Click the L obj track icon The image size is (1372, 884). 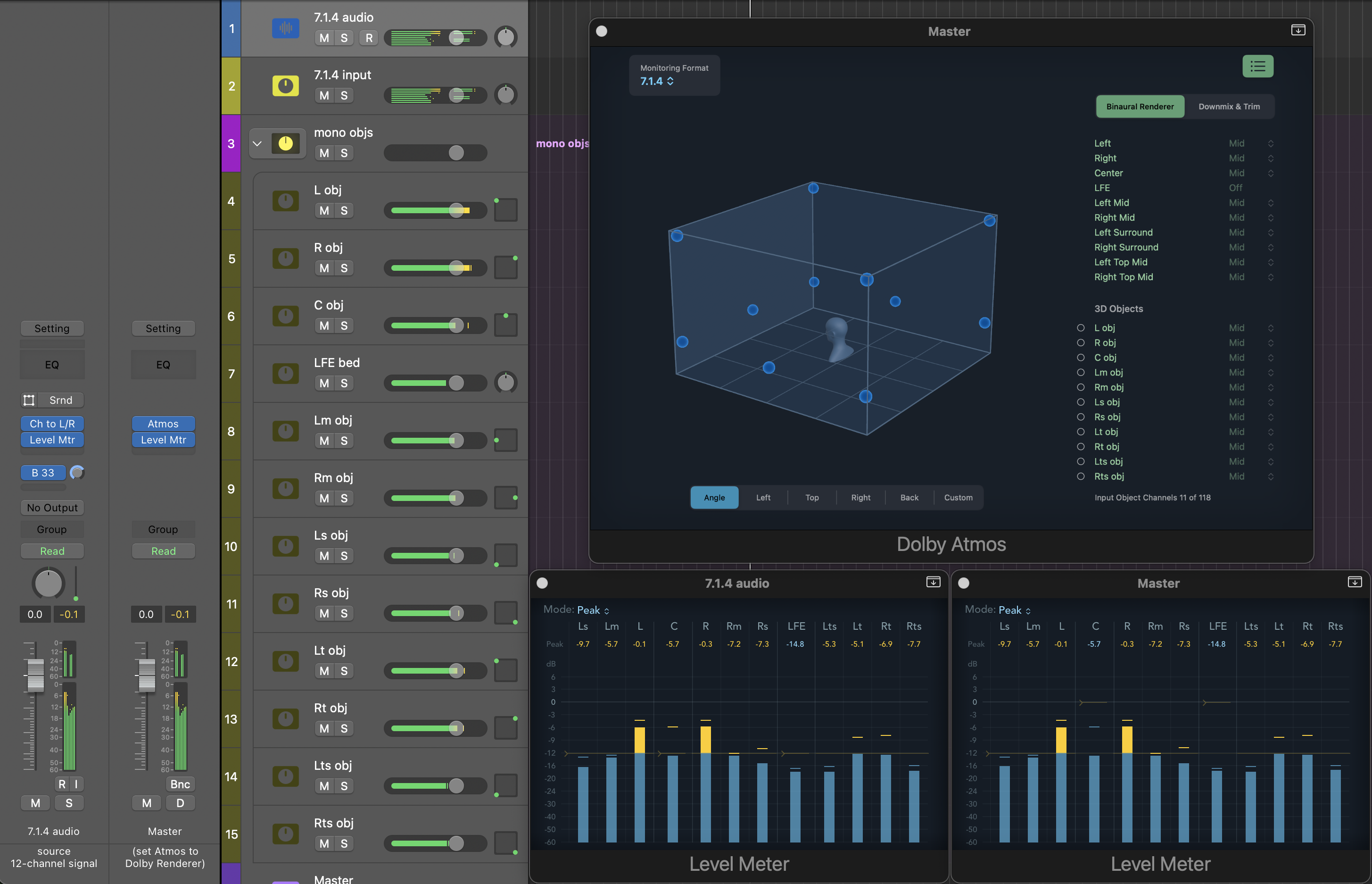tap(286, 201)
